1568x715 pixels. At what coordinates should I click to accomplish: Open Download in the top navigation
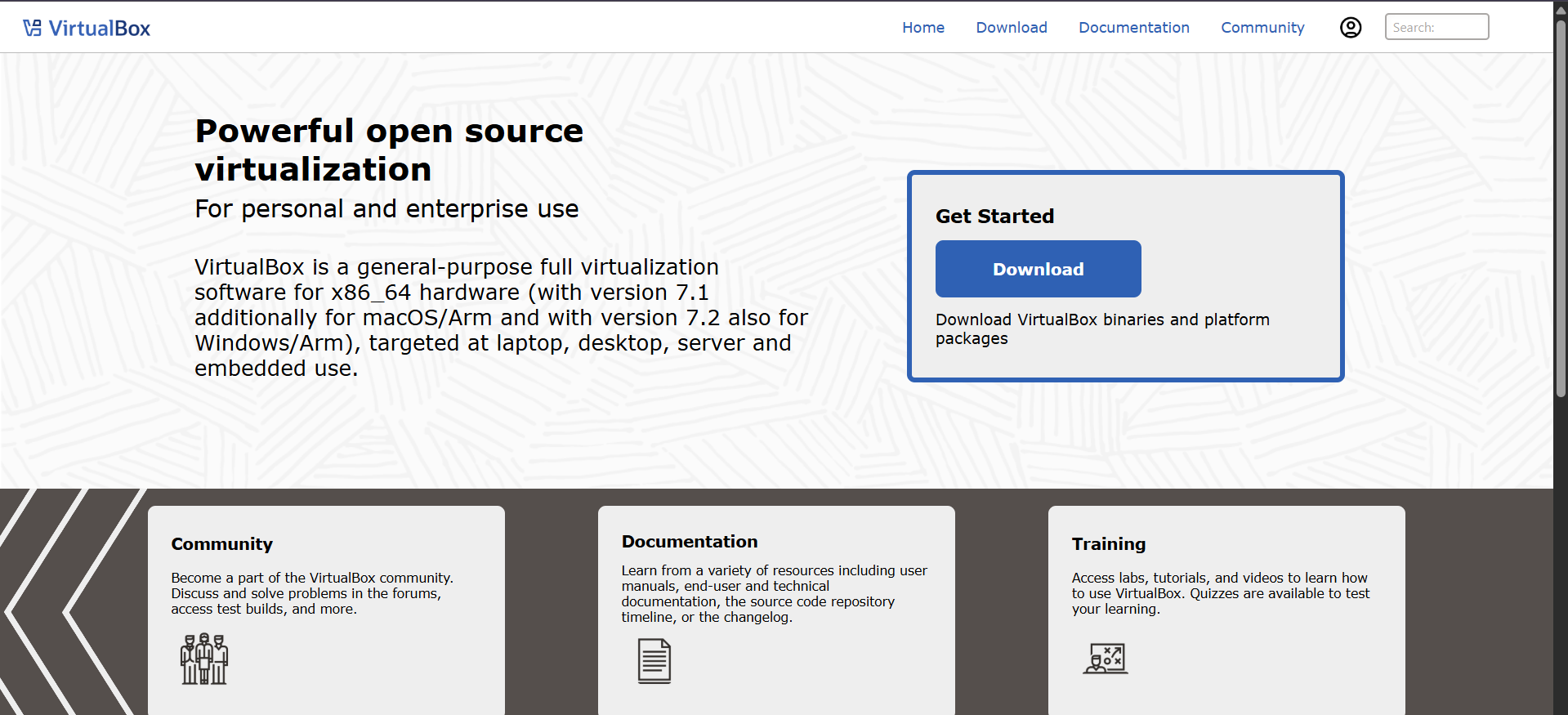pos(1012,28)
